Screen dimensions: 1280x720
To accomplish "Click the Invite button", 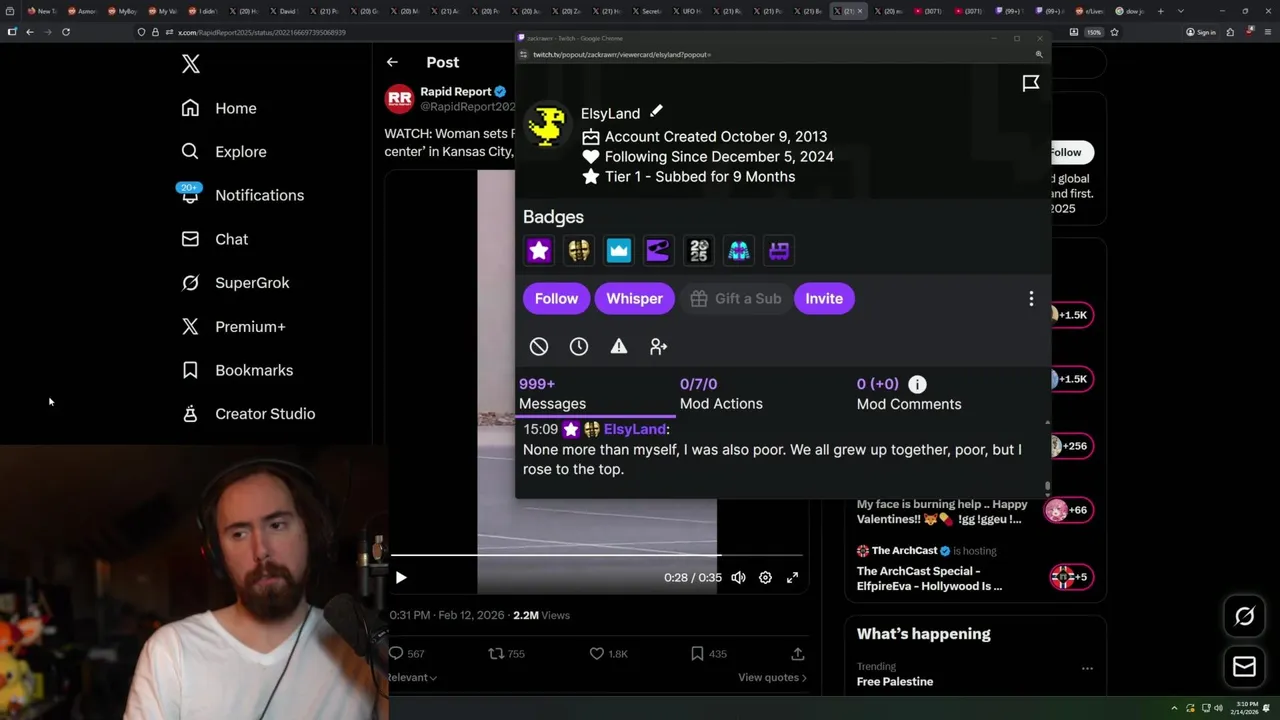I will [824, 298].
